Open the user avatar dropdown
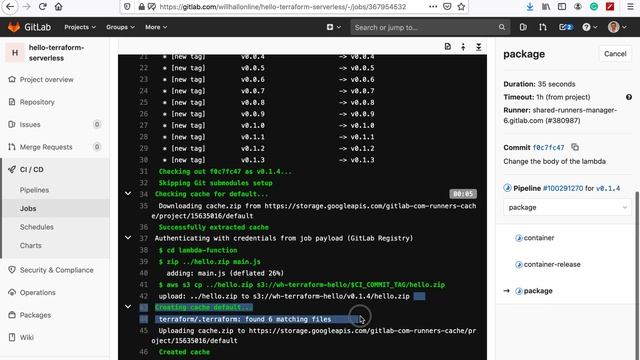The height and width of the screenshot is (360, 640). (x=616, y=27)
